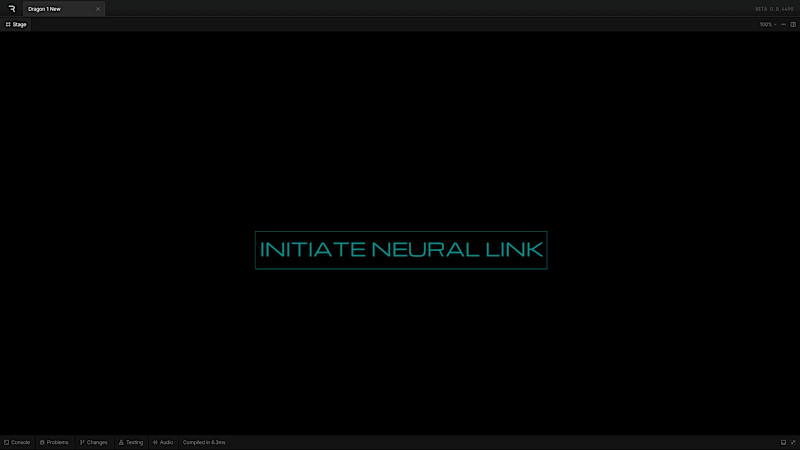This screenshot has height=450, width=800.
Task: Open the 100% zoom dropdown
Action: [x=767, y=24]
